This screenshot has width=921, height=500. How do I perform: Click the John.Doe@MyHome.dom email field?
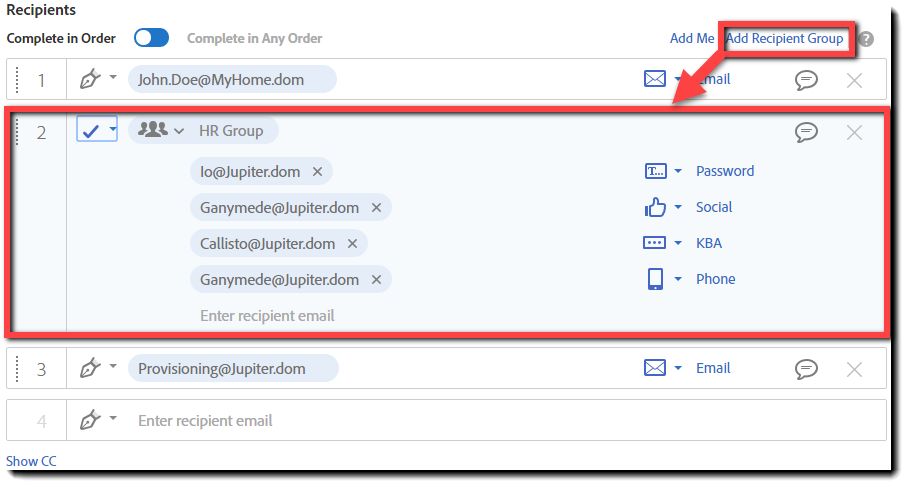(232, 79)
